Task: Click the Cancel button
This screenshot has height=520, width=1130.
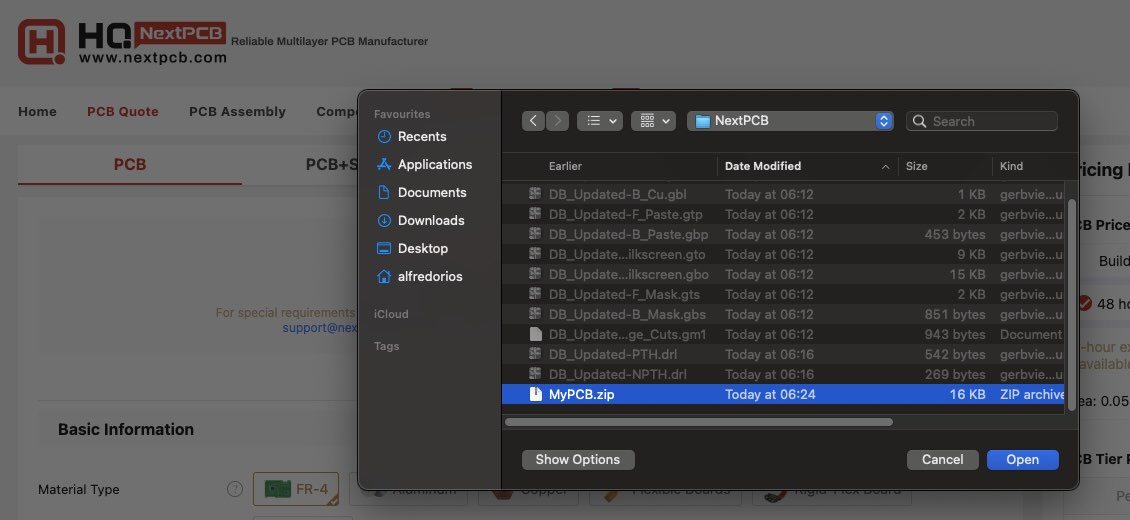Action: (943, 460)
